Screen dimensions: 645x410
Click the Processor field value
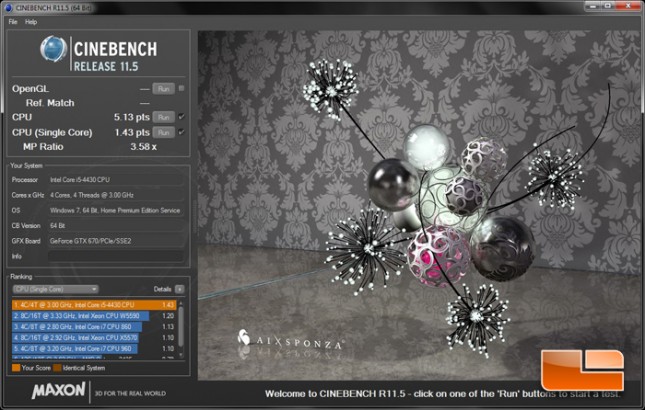(x=116, y=180)
